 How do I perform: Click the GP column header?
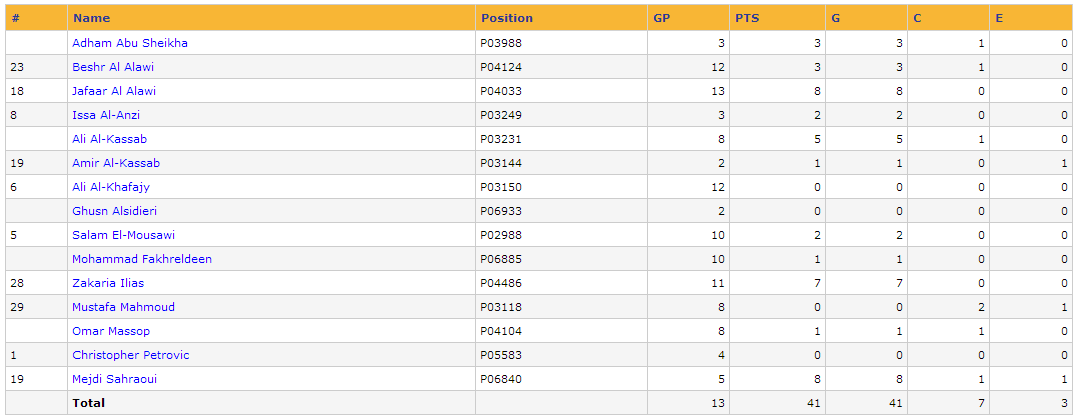pos(661,19)
